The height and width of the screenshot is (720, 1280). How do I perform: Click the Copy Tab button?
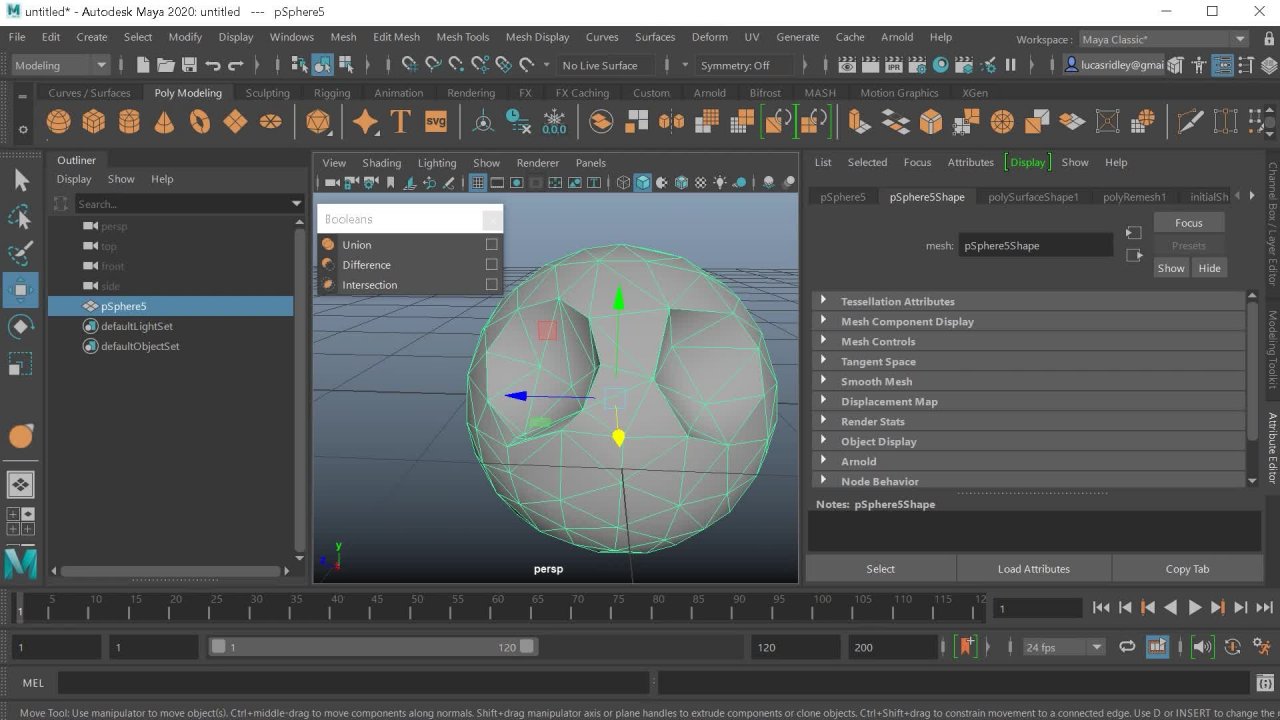(1187, 569)
